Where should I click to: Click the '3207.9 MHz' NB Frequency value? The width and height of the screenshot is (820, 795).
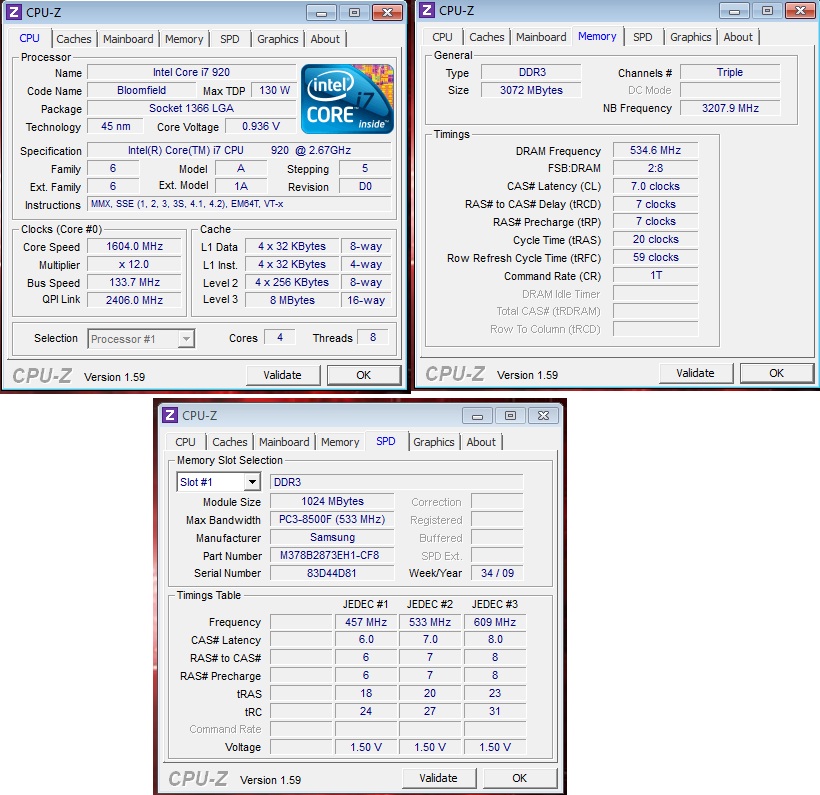point(730,108)
